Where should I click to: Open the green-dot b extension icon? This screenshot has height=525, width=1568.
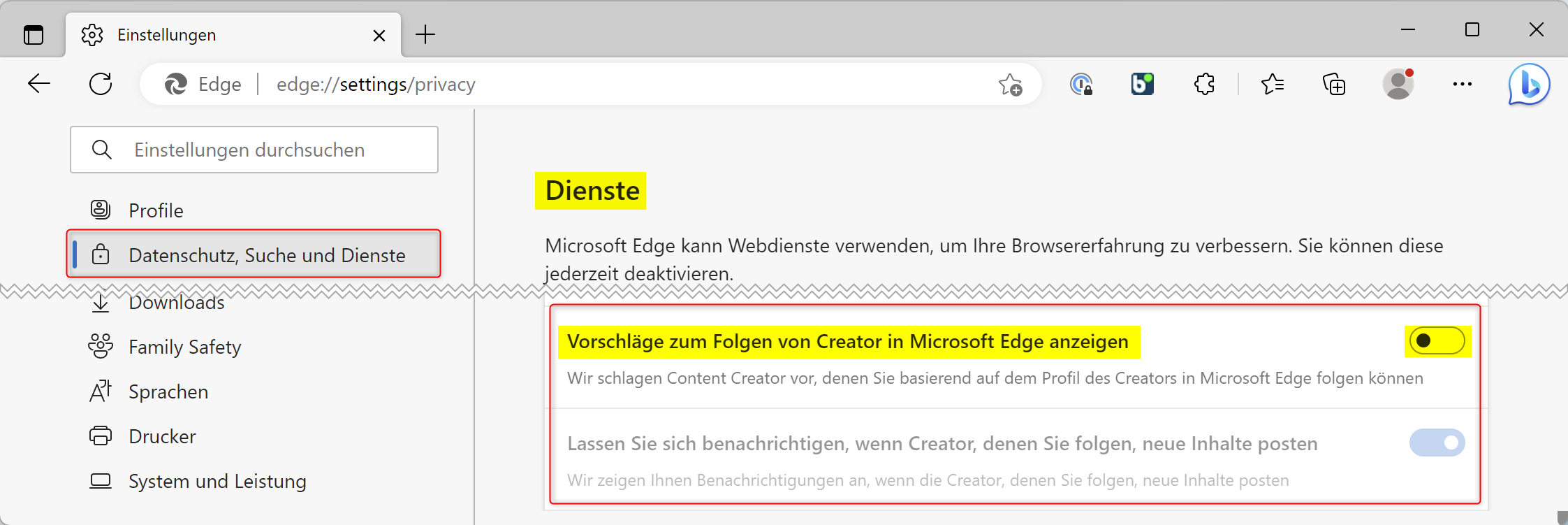click(x=1143, y=84)
